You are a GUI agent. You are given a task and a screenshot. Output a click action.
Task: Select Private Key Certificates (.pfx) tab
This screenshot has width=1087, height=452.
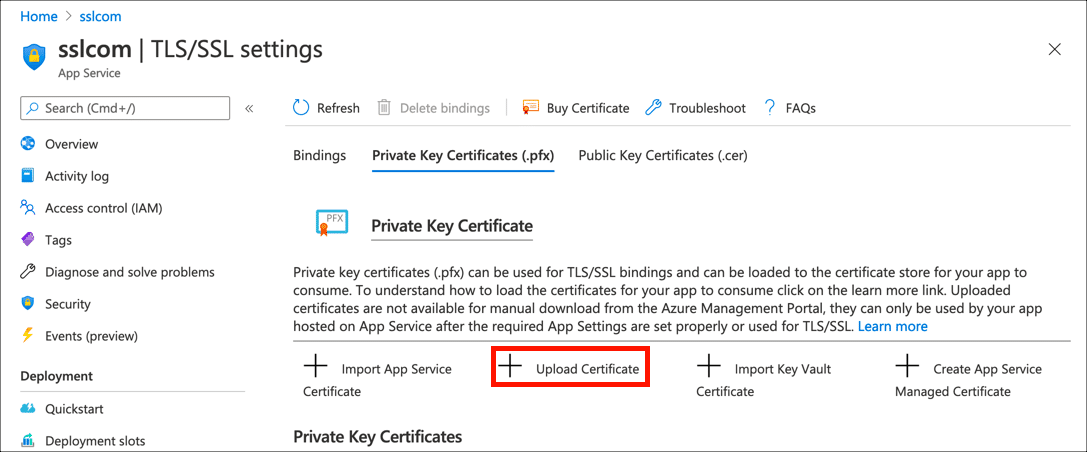point(462,156)
